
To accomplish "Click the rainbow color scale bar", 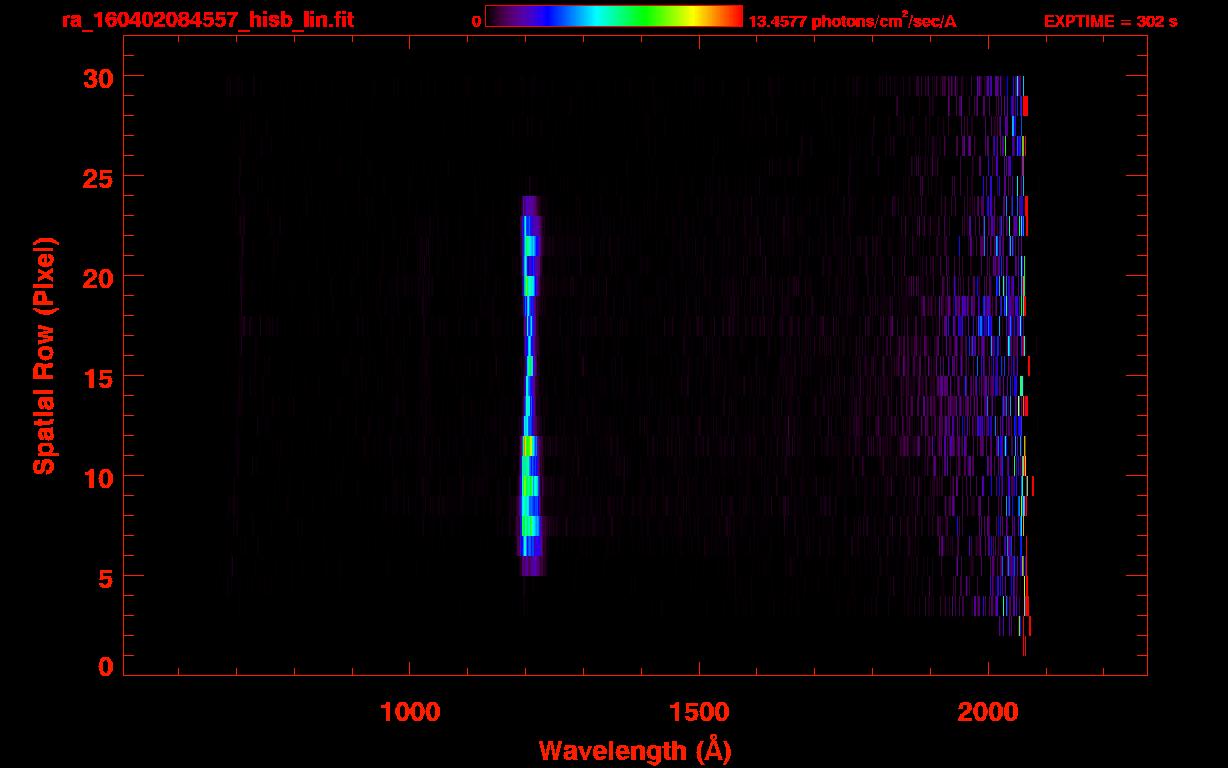I will (x=614, y=16).
